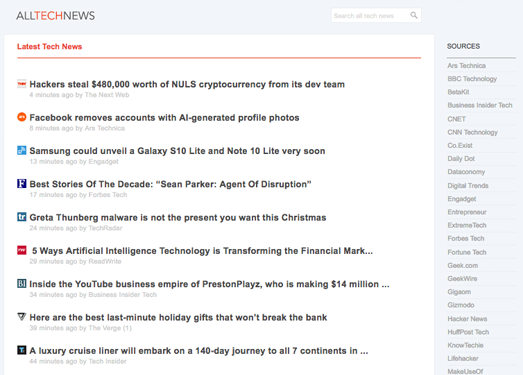The width and height of the screenshot is (523, 375).
Task: Focus the Search all tech news field
Action: [x=376, y=15]
